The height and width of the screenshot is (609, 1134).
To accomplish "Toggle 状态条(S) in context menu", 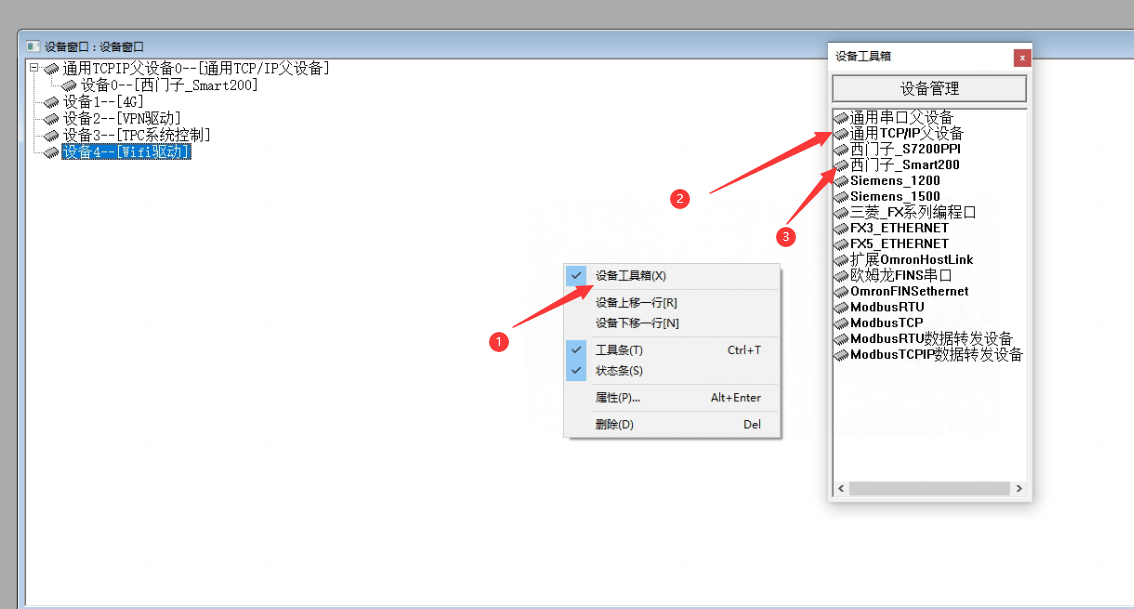I will (672, 370).
